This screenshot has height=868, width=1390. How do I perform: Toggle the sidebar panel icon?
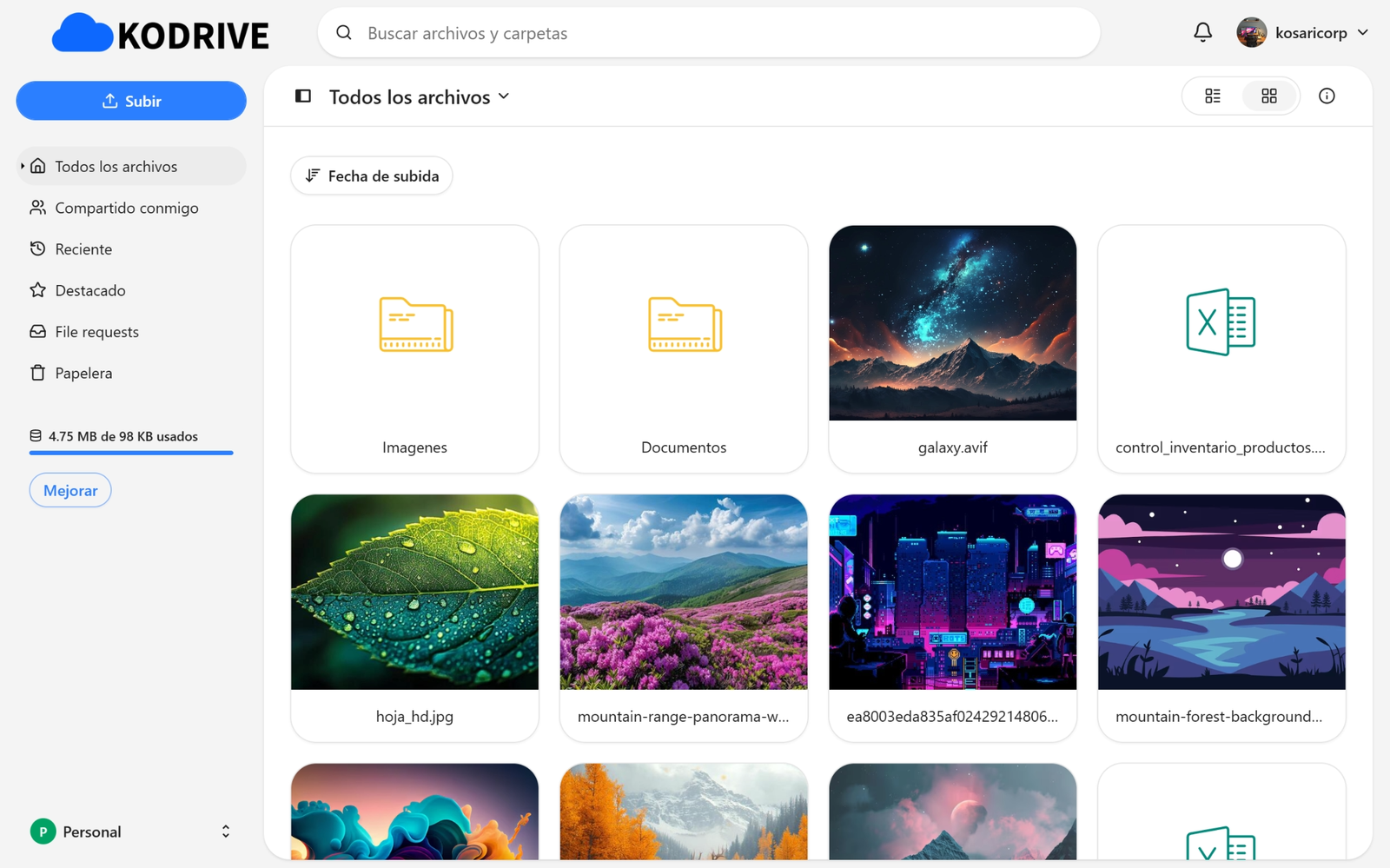(x=303, y=96)
